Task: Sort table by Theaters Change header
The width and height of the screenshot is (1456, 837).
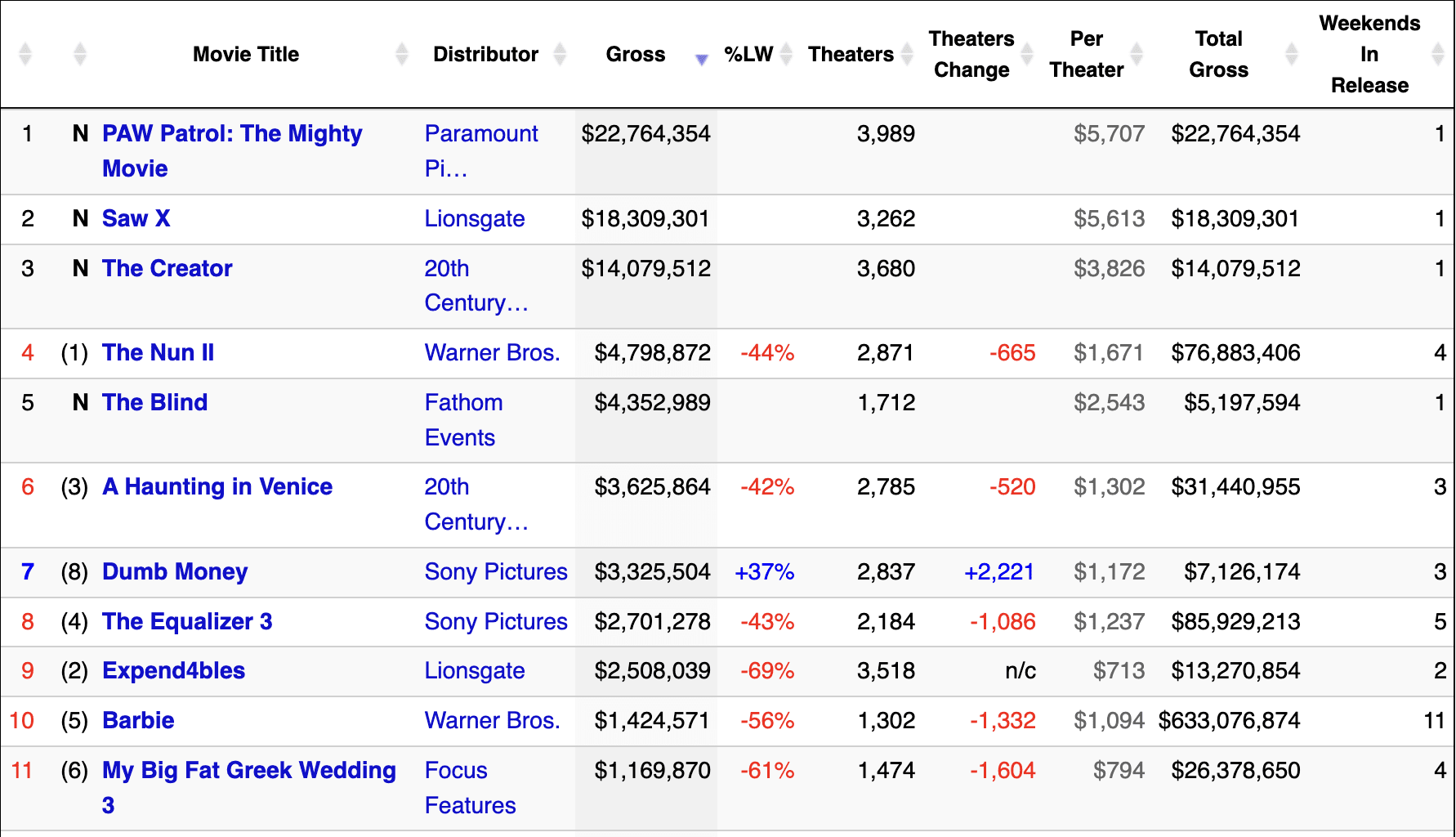Action: (x=971, y=54)
